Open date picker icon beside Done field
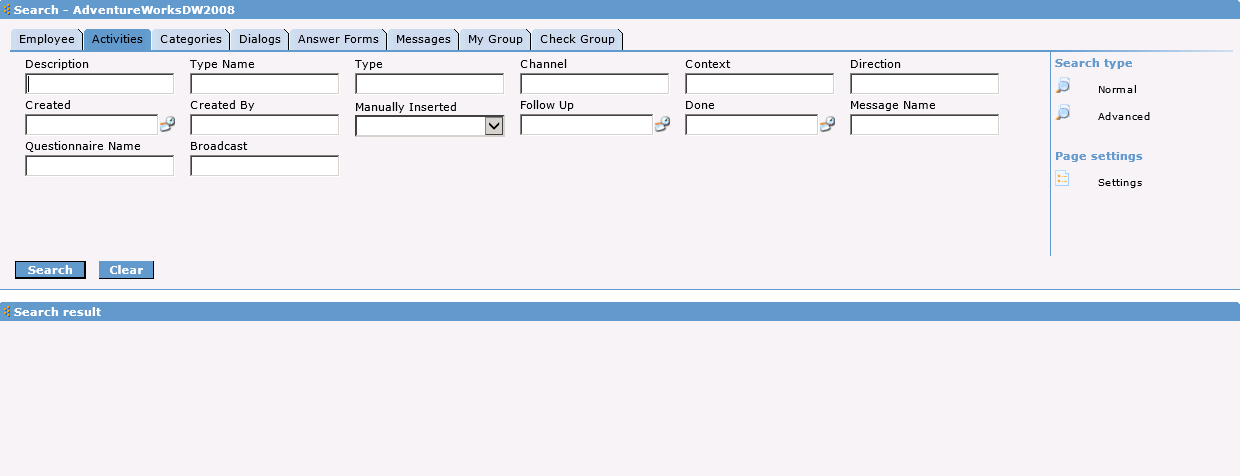1240x476 pixels. point(827,125)
